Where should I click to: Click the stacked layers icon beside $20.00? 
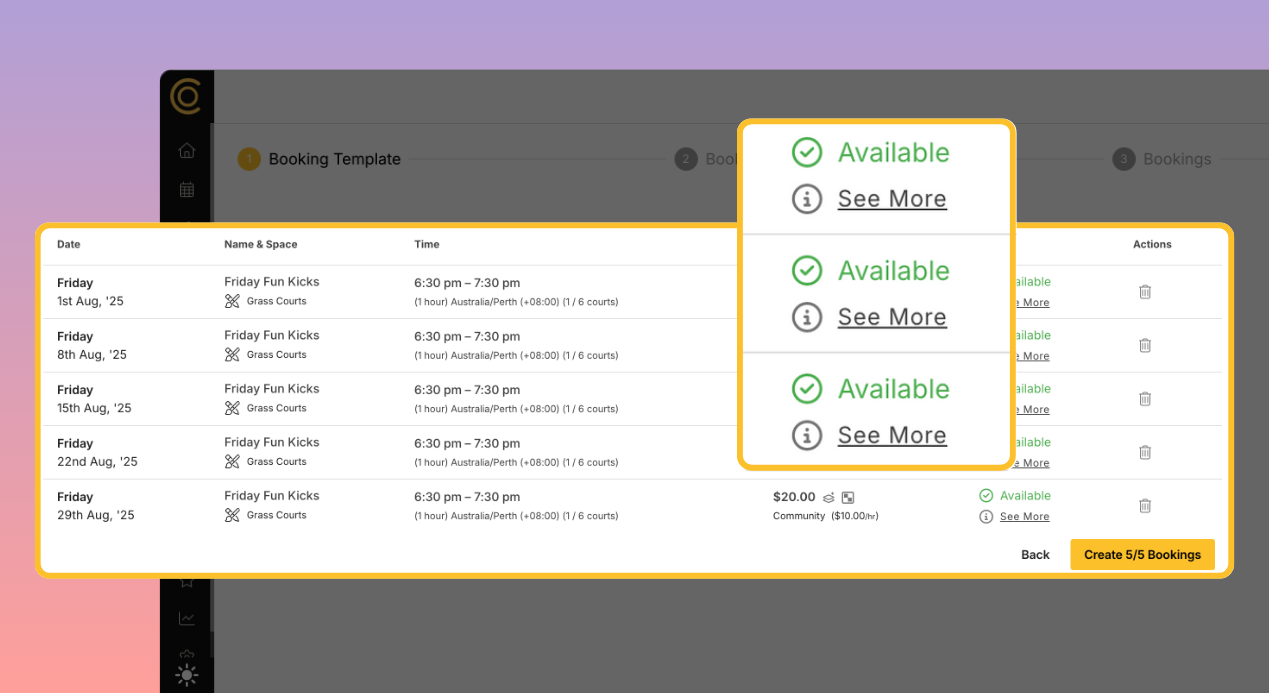click(x=828, y=497)
